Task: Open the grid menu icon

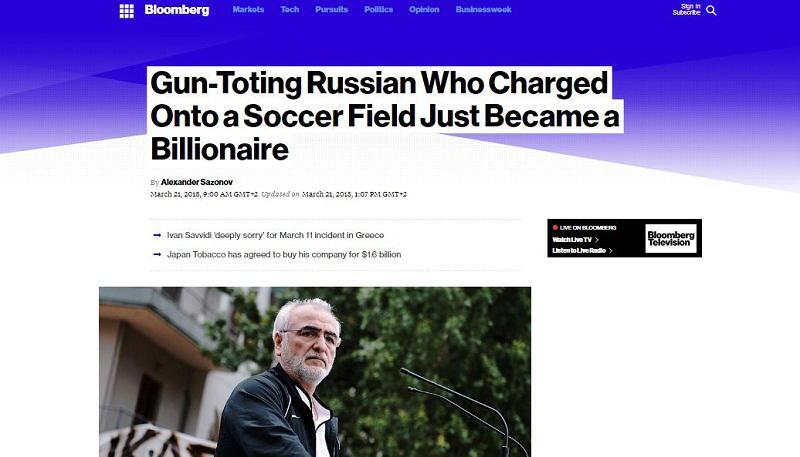Action: coord(126,11)
